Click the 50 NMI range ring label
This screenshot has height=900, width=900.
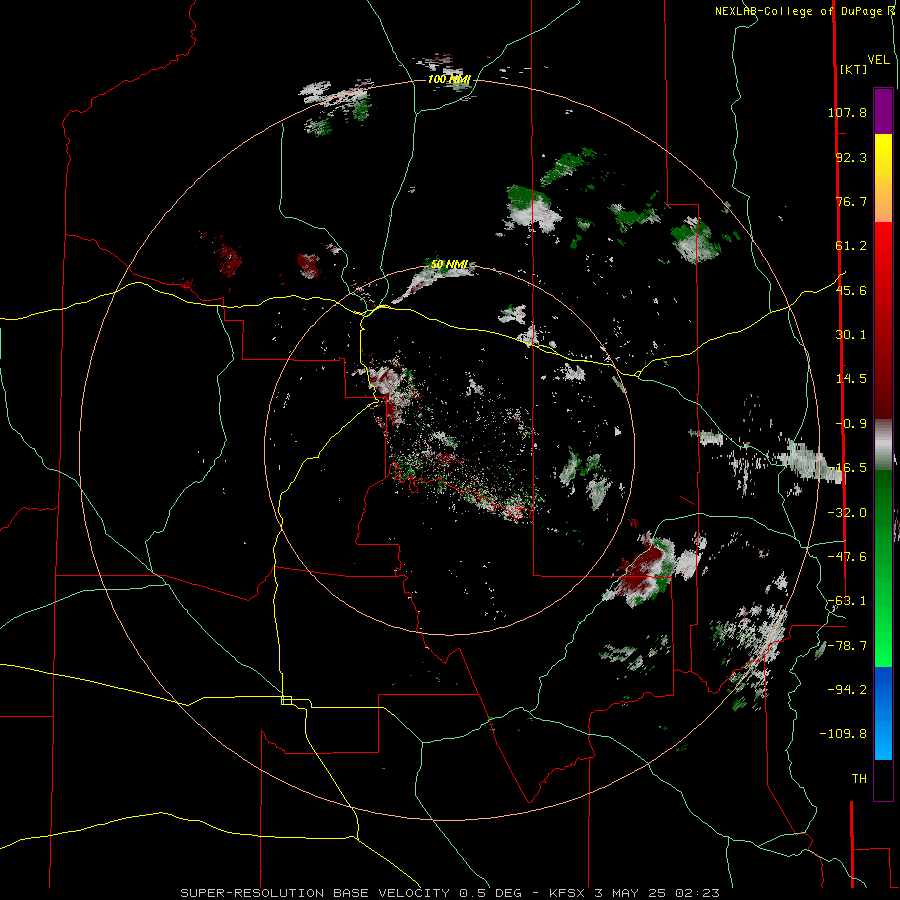pyautogui.click(x=449, y=265)
